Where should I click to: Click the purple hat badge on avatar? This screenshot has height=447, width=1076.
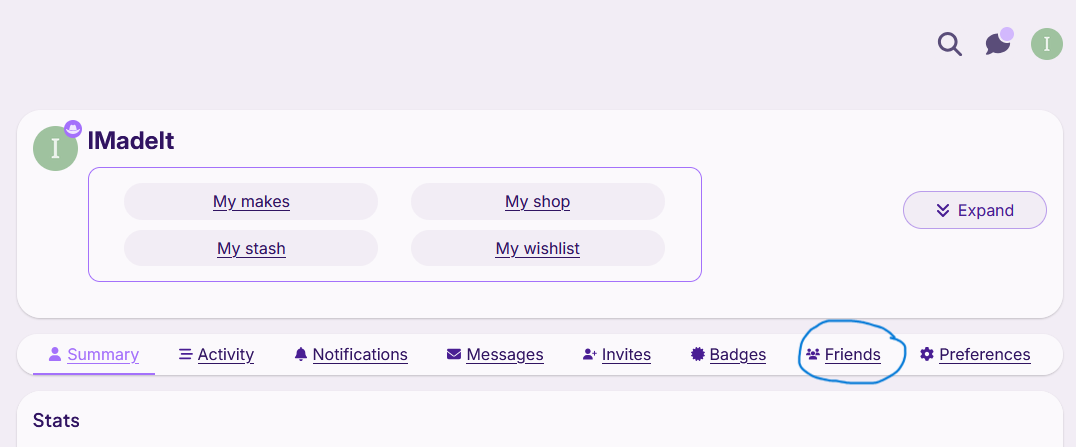tap(73, 128)
